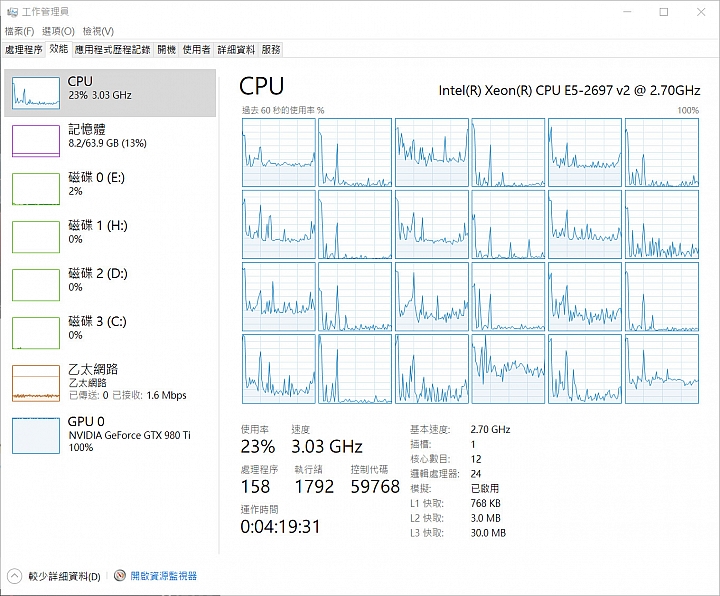Image resolution: width=720 pixels, height=596 pixels.
Task: Click the 開啟資源監視器 link
Action: click(163, 576)
